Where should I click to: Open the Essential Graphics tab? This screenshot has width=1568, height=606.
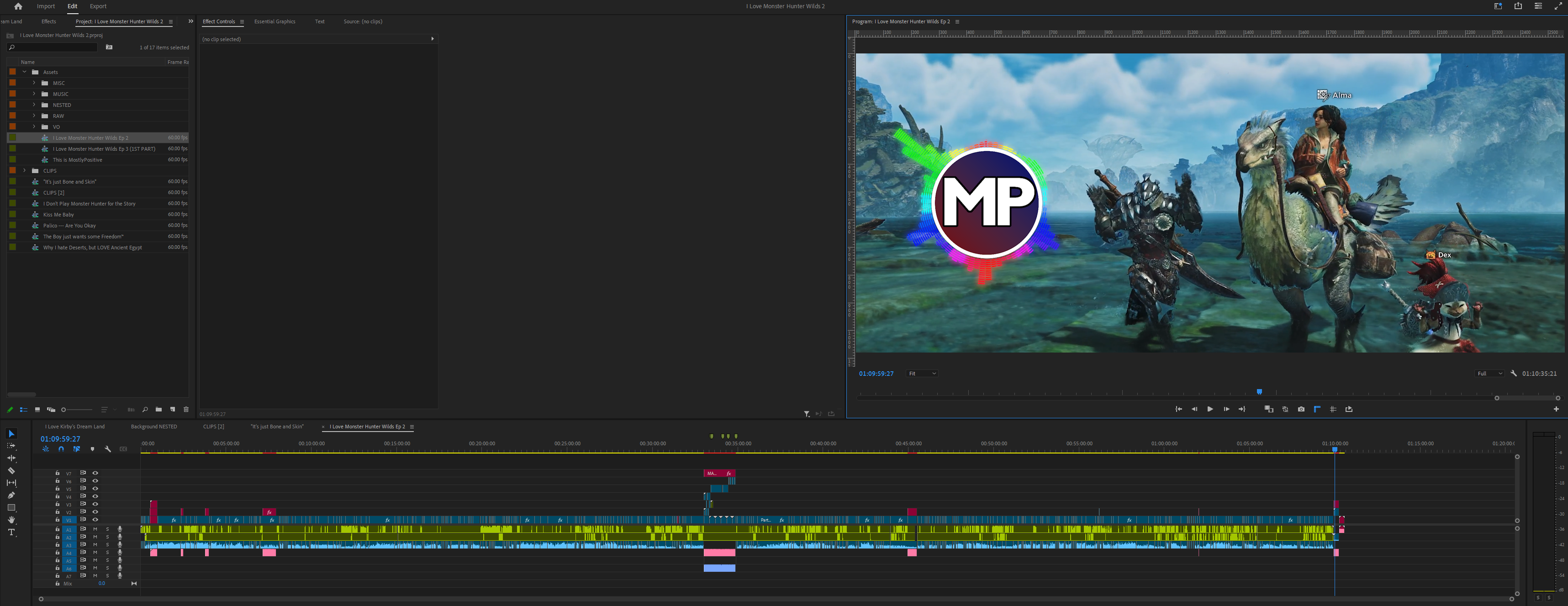[275, 21]
